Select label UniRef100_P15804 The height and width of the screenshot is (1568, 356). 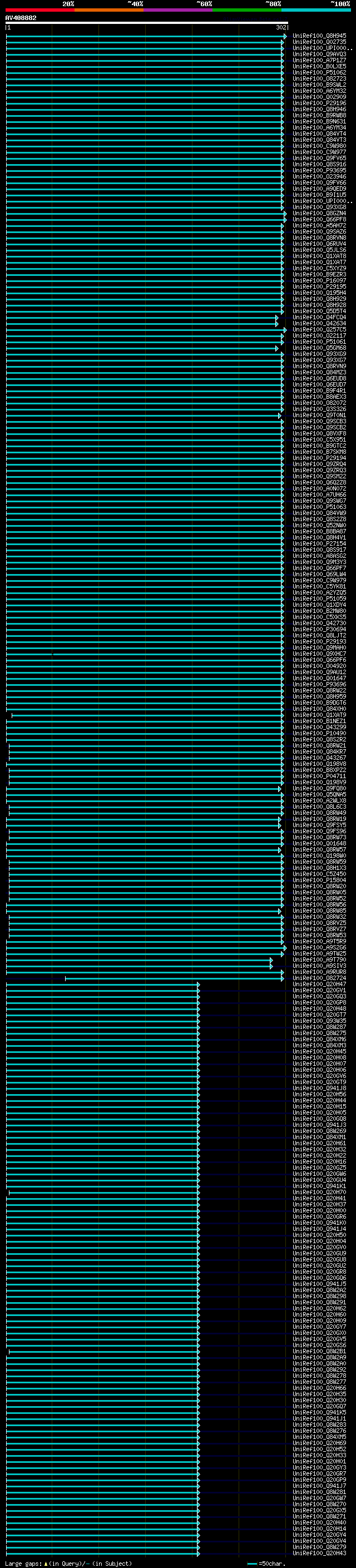click(319, 880)
